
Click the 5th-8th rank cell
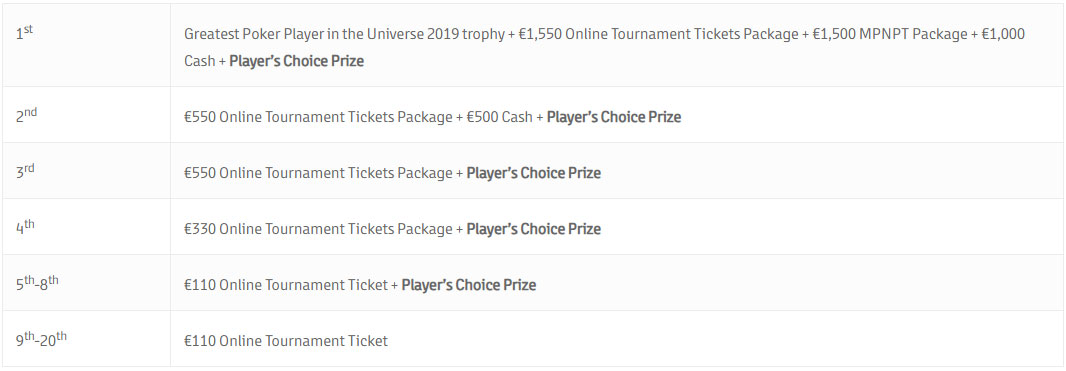point(86,283)
